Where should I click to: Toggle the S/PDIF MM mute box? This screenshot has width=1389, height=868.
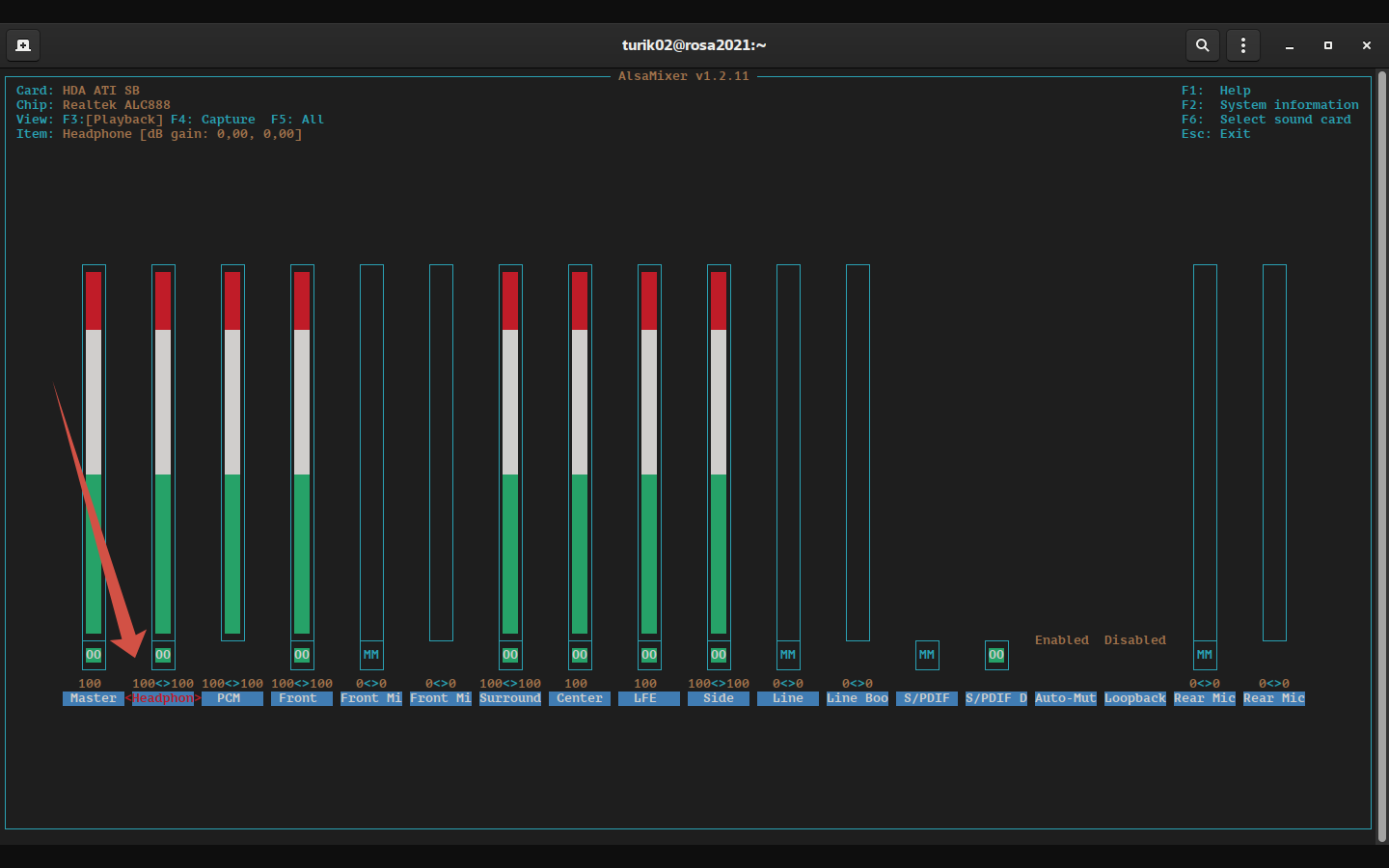coord(927,655)
